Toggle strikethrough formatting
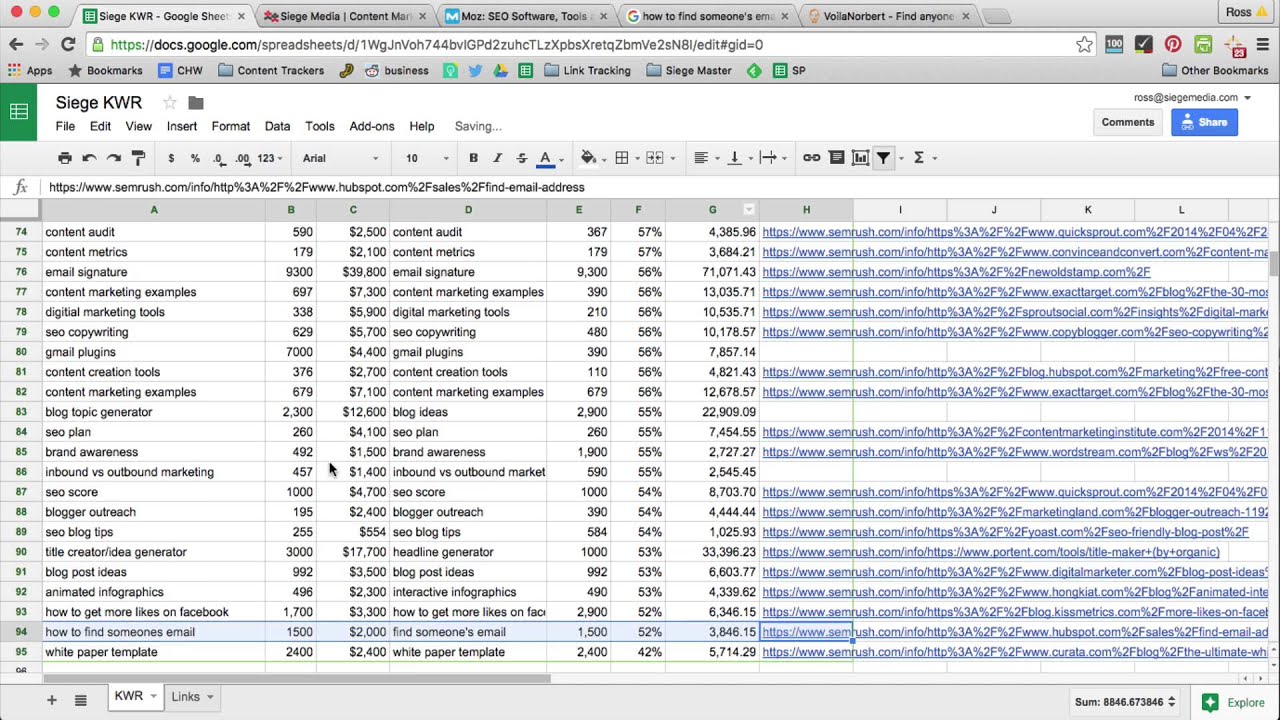Image resolution: width=1280 pixels, height=720 pixels. pyautogui.click(x=521, y=158)
